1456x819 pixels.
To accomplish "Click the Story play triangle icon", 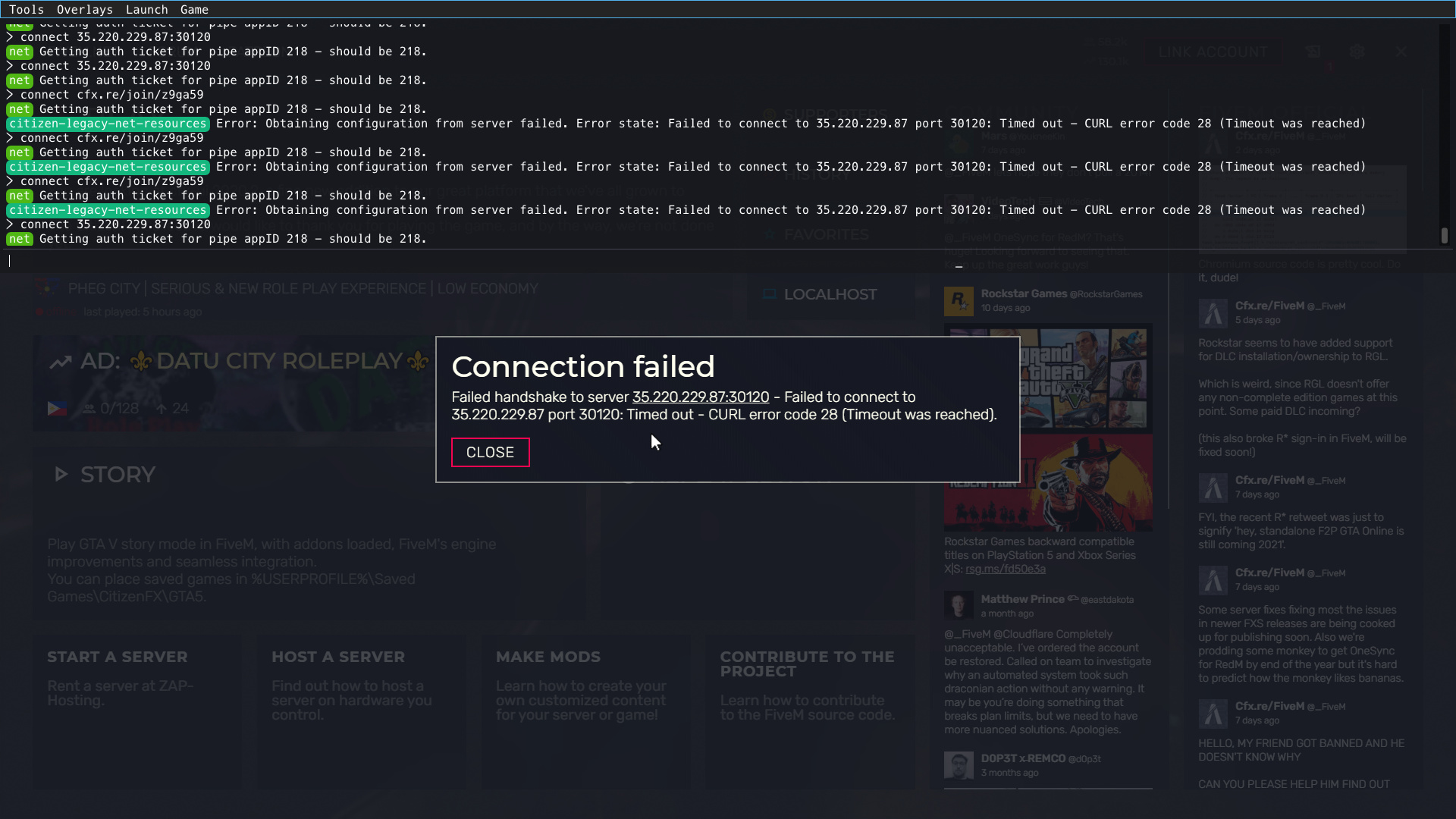I will point(61,475).
